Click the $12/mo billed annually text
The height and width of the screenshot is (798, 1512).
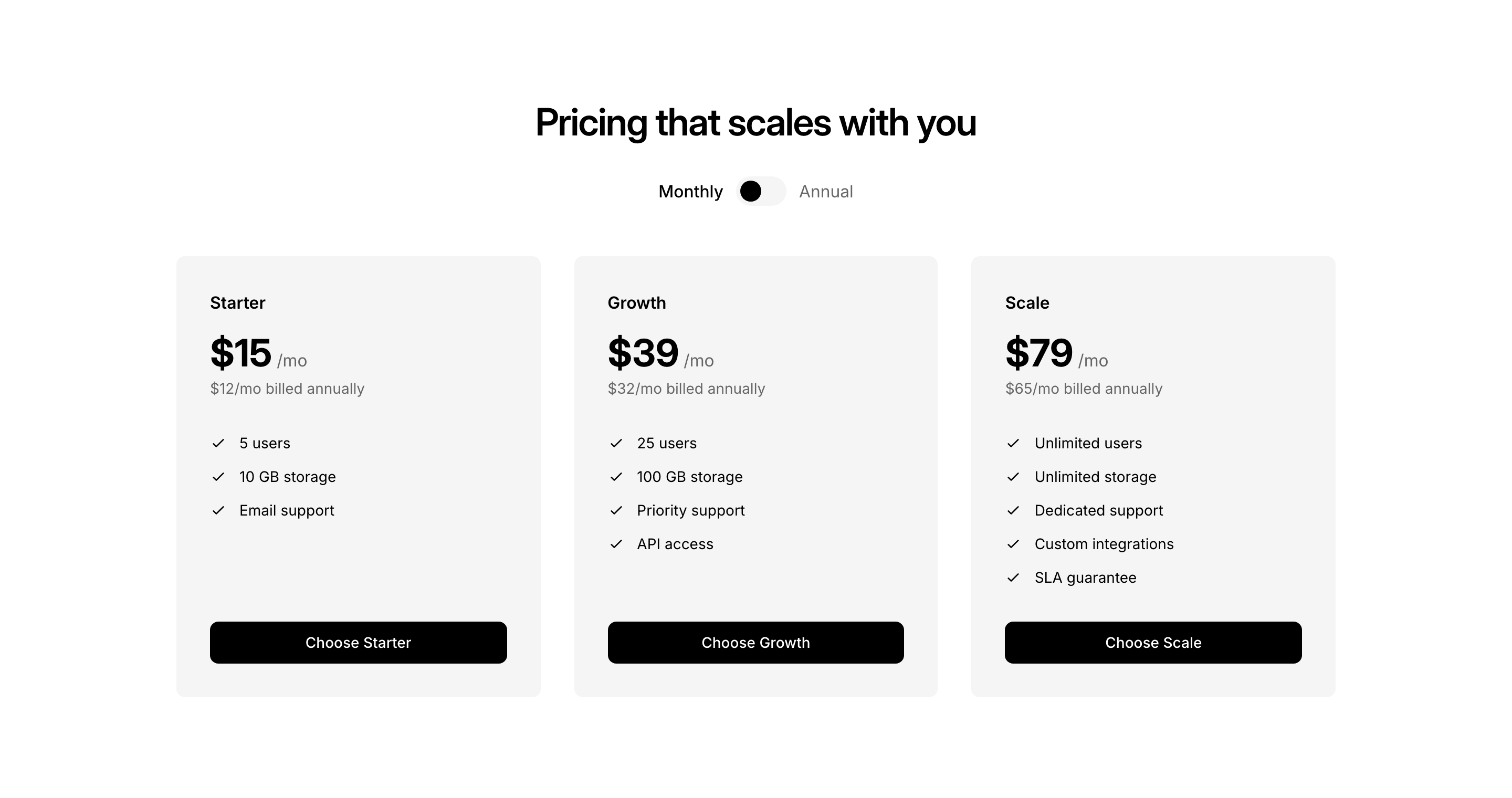(x=287, y=389)
